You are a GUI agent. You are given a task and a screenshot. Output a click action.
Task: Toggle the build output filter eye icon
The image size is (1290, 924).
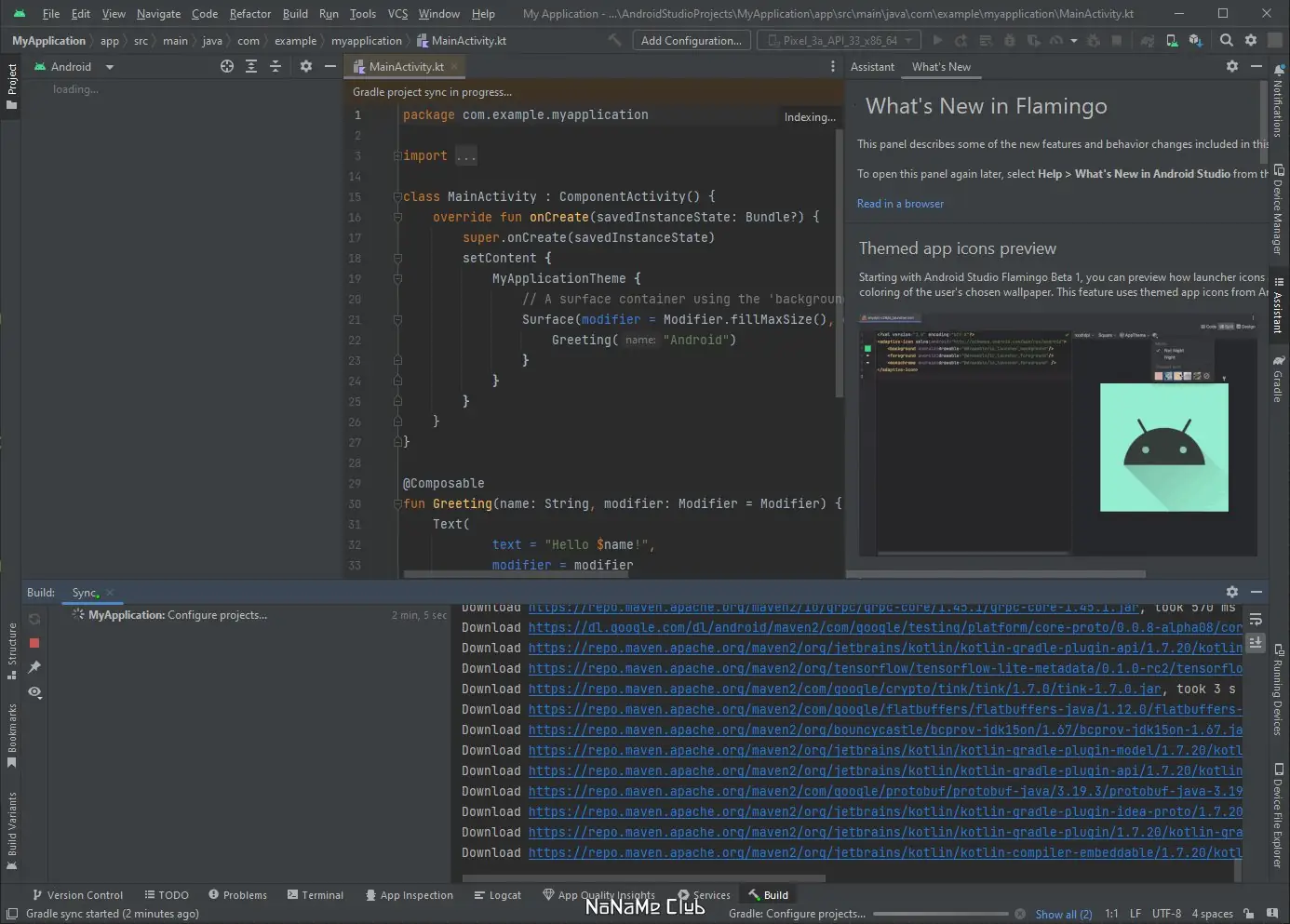click(x=34, y=692)
